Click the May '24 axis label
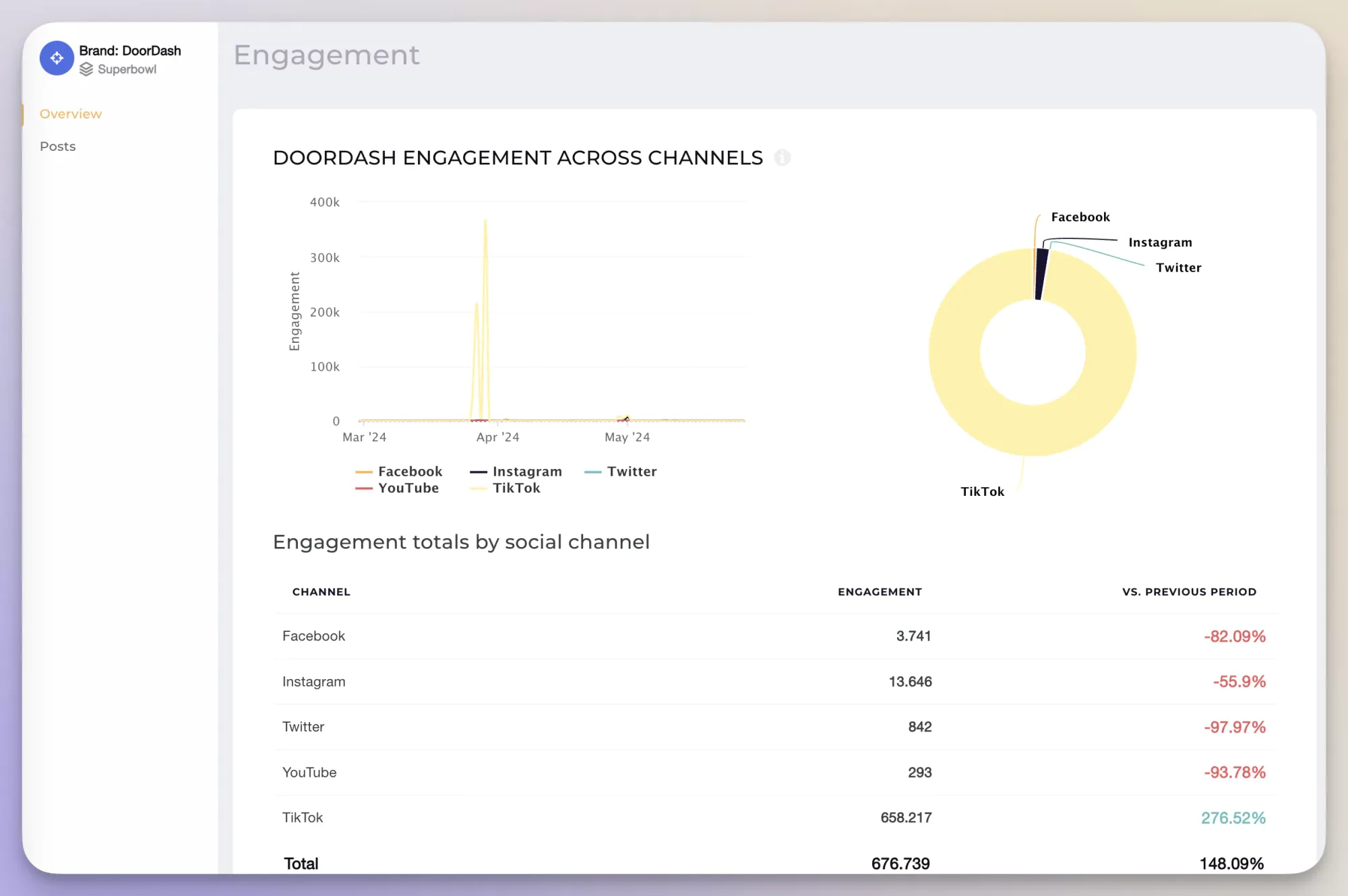 coord(627,437)
